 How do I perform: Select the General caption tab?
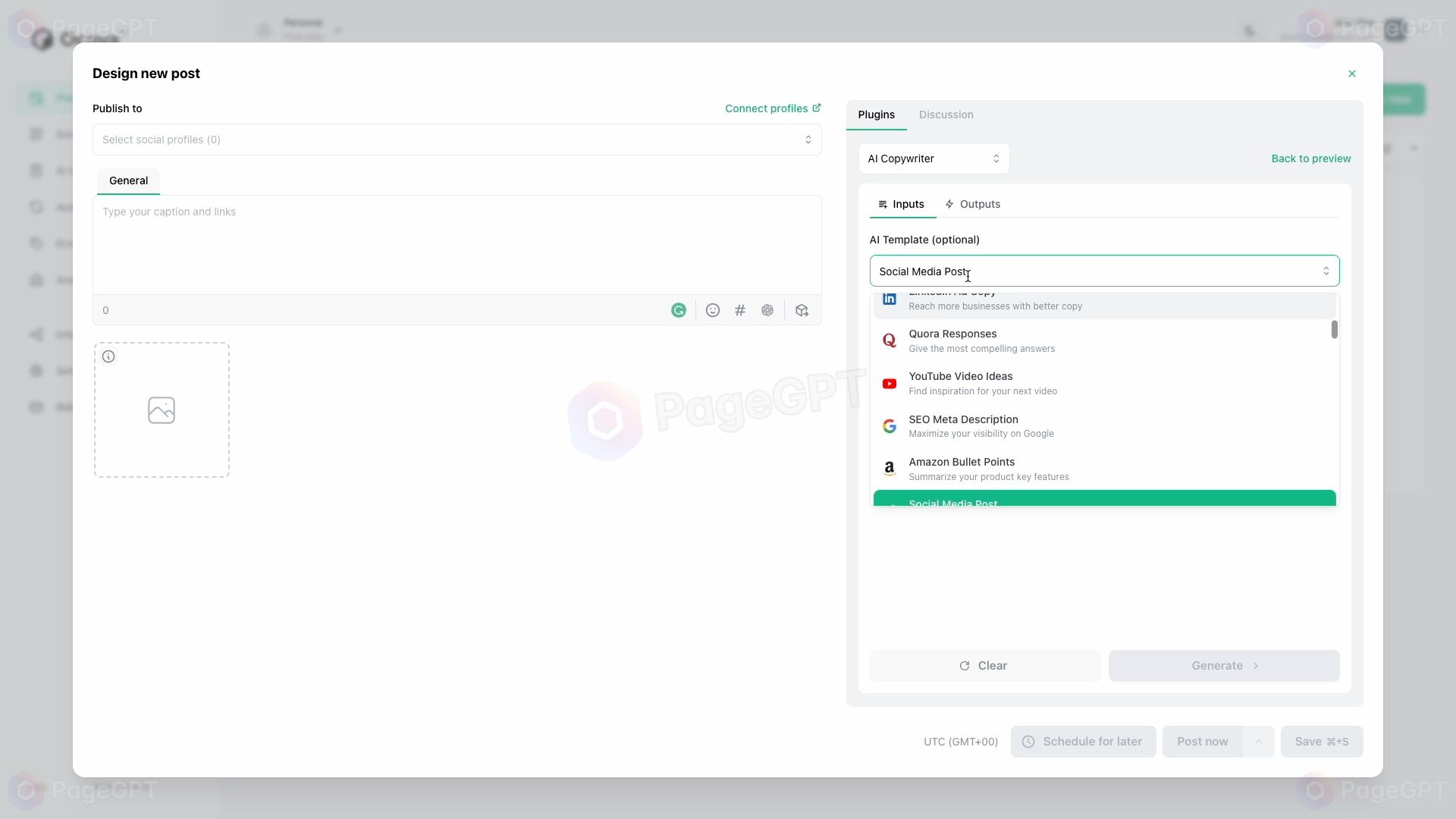tap(128, 180)
